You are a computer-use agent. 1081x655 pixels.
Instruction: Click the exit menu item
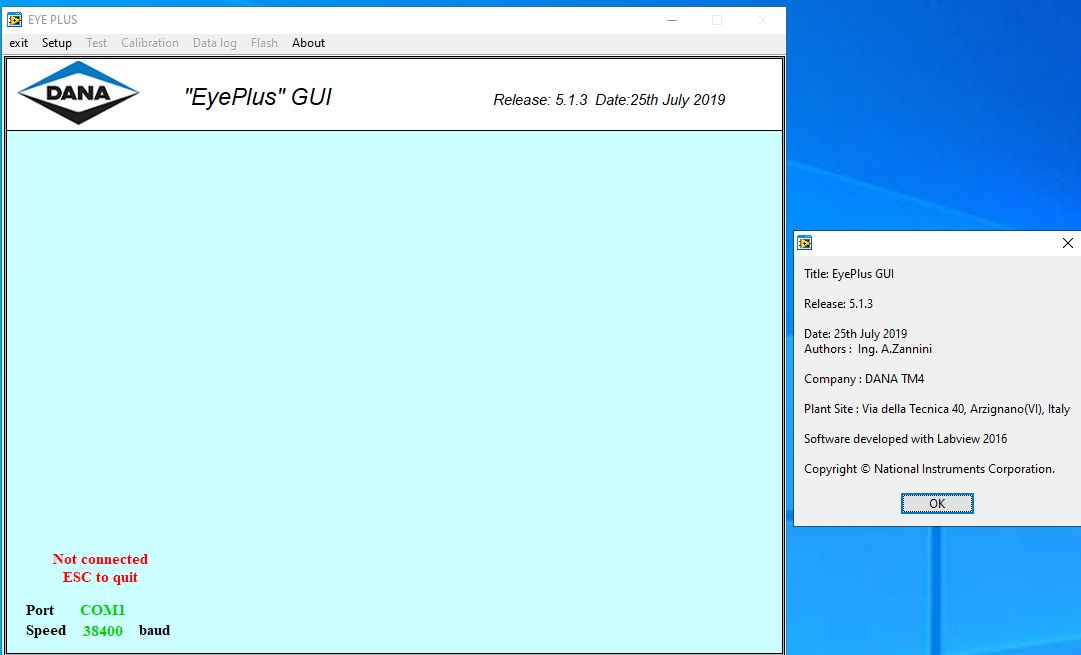click(x=18, y=43)
